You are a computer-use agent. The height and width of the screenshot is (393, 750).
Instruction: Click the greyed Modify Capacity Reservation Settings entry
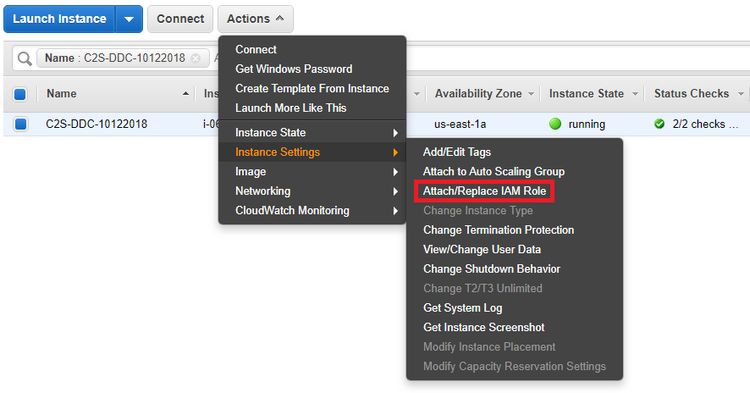click(x=515, y=367)
